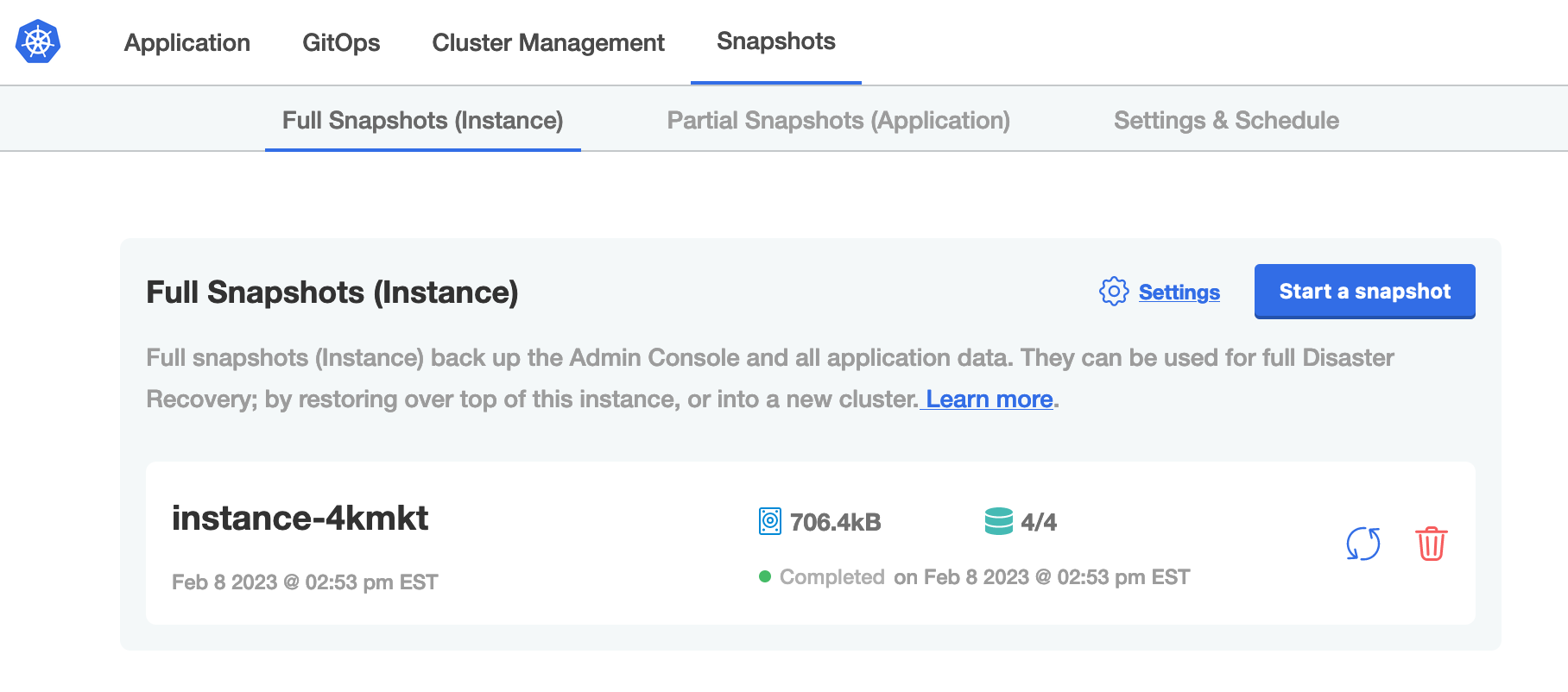Open the Learn more link
This screenshot has height=692, width=1568.
[x=989, y=399]
